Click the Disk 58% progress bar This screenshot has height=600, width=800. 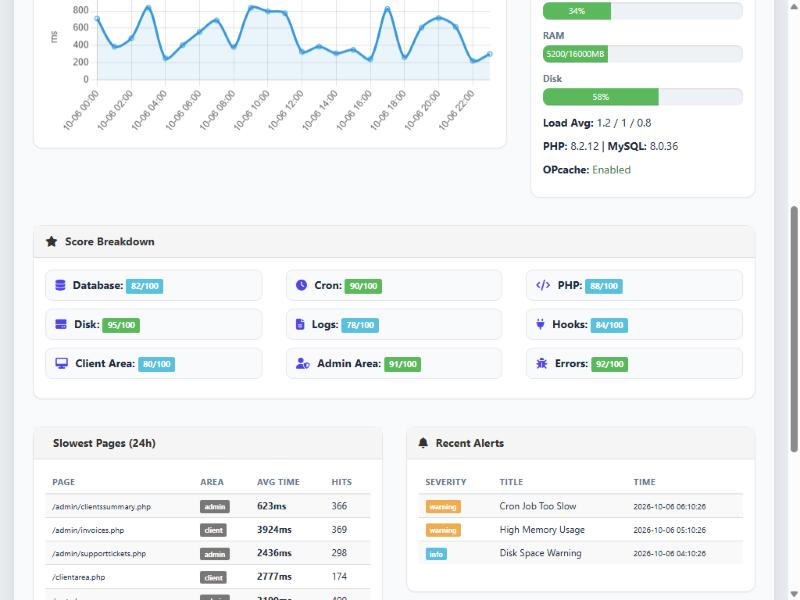point(643,96)
